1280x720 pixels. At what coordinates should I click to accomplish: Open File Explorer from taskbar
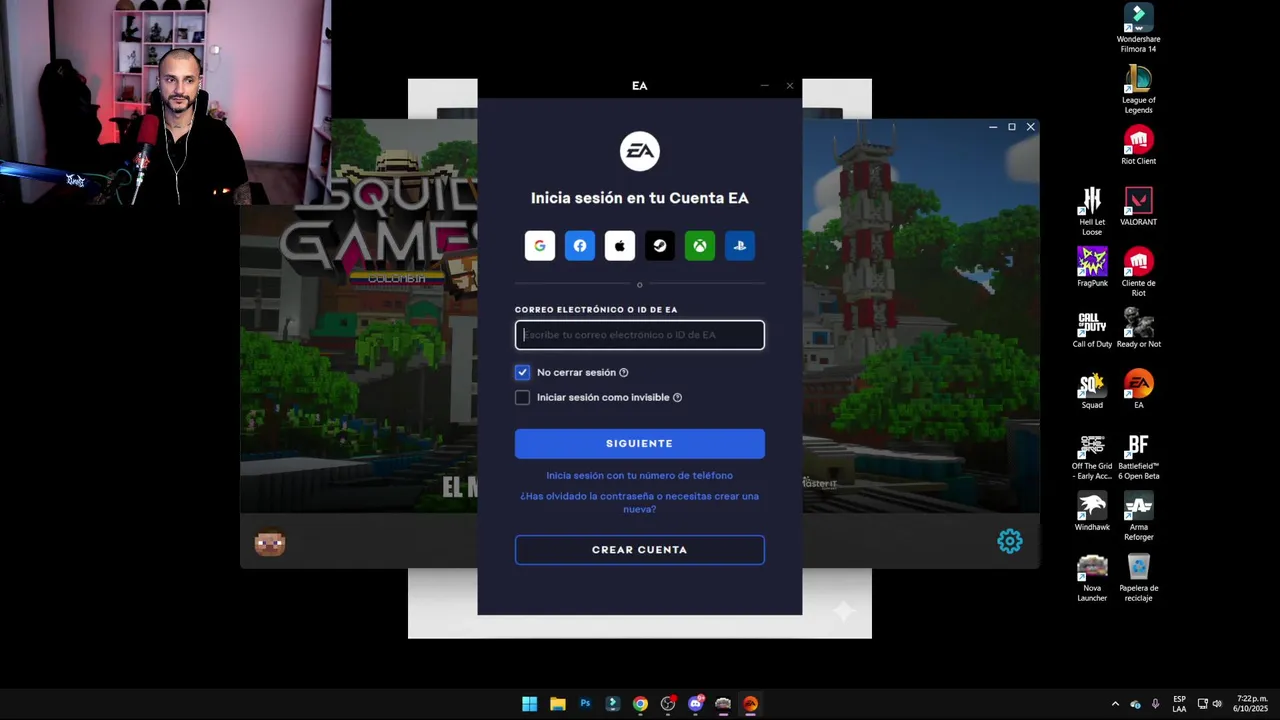(x=557, y=704)
